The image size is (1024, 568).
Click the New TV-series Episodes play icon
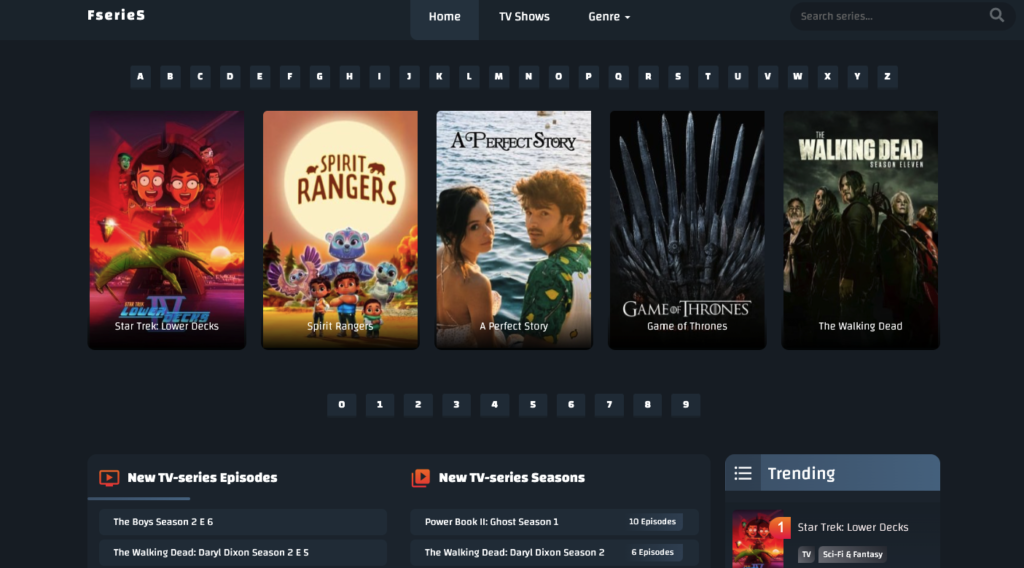tap(109, 478)
